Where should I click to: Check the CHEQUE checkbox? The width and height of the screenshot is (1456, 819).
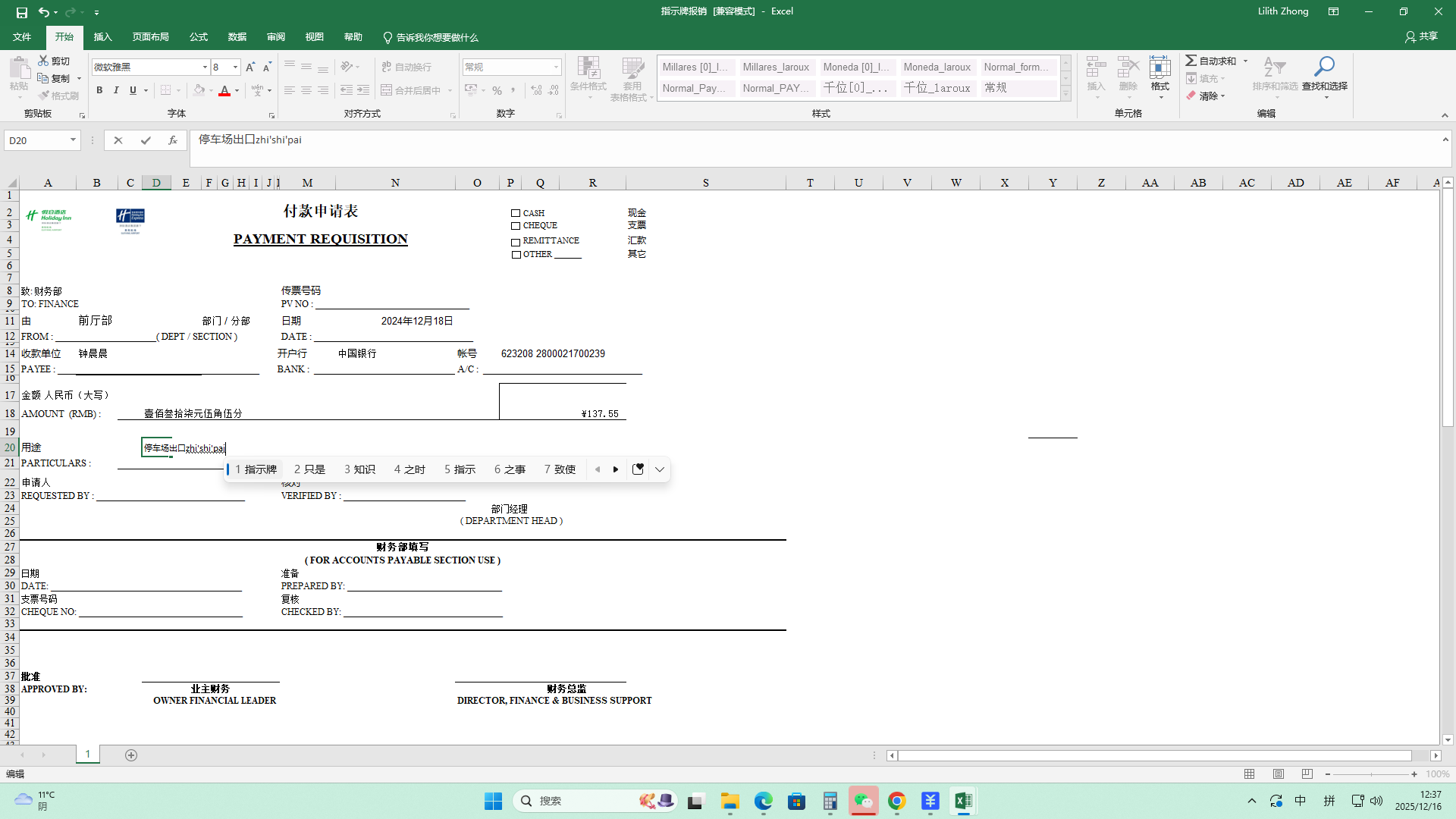click(516, 226)
